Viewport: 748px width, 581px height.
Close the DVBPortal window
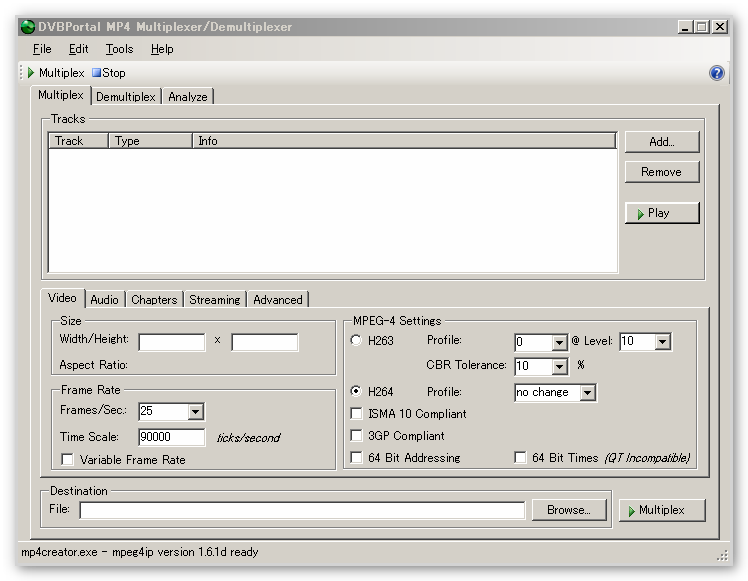pyautogui.click(x=720, y=27)
